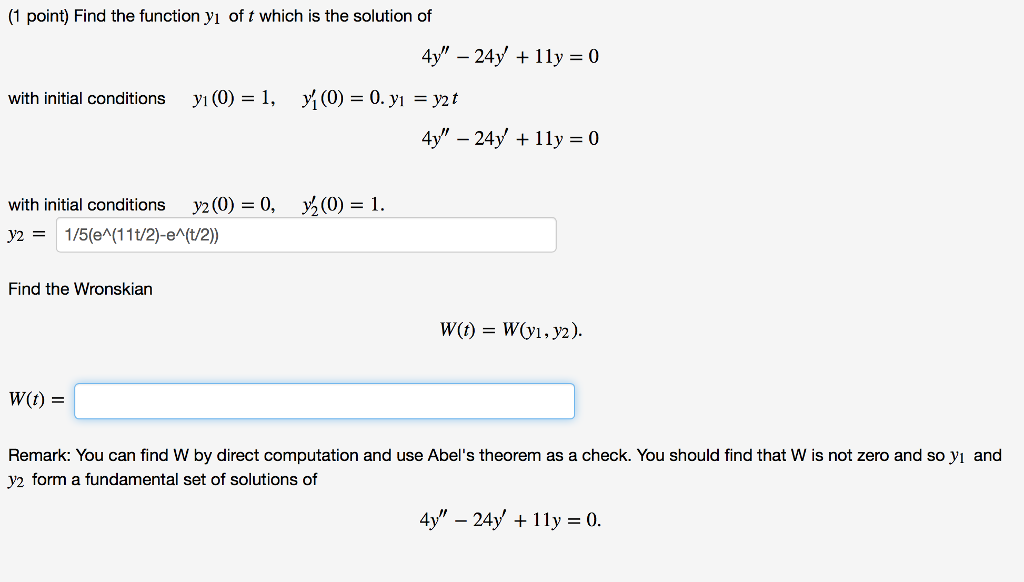Click the phrase Find the Wronskian
Viewport: 1024px width, 582px height.
coord(79,289)
